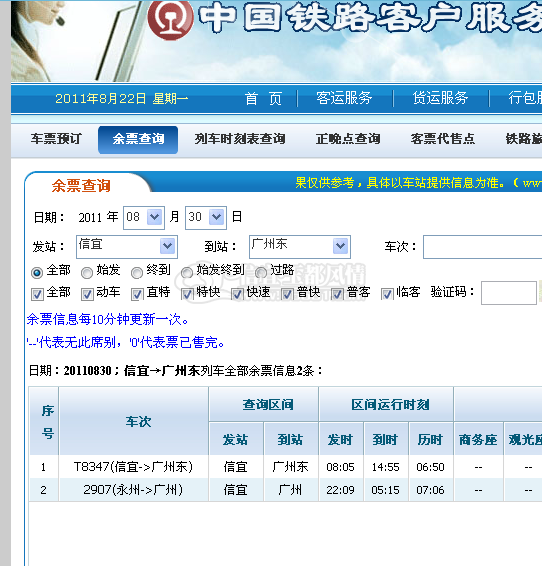Screen dimensions: 542x566
Task: Click train T8347(信宜->广州东) entry
Action: pos(133,467)
